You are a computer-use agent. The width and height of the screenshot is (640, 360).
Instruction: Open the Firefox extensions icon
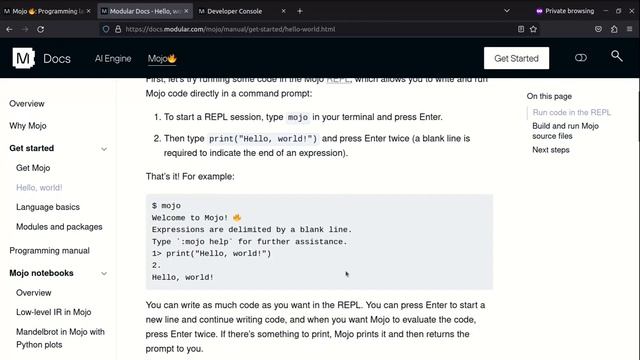614,29
